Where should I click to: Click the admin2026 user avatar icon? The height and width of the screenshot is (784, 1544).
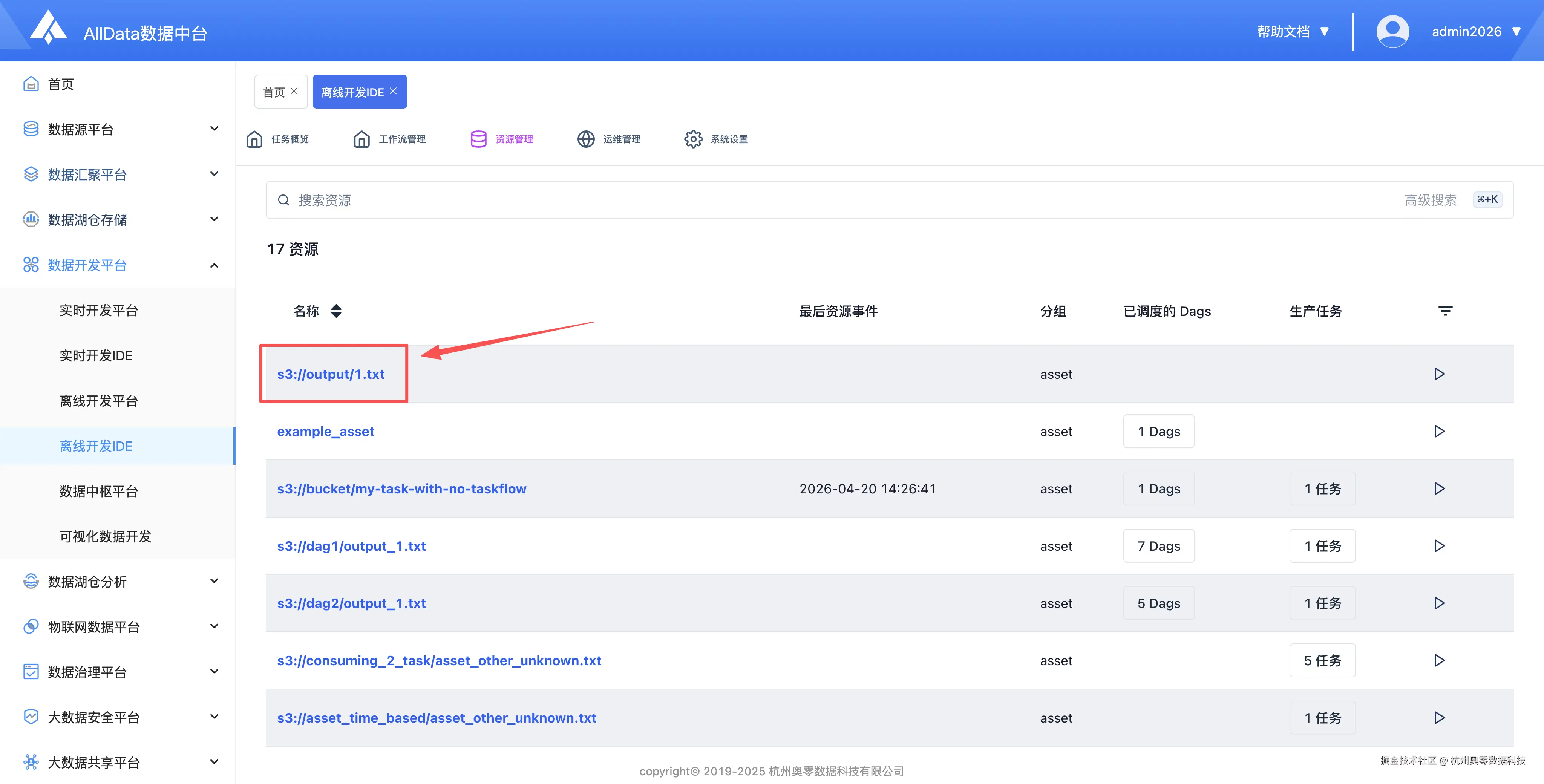coord(1392,32)
